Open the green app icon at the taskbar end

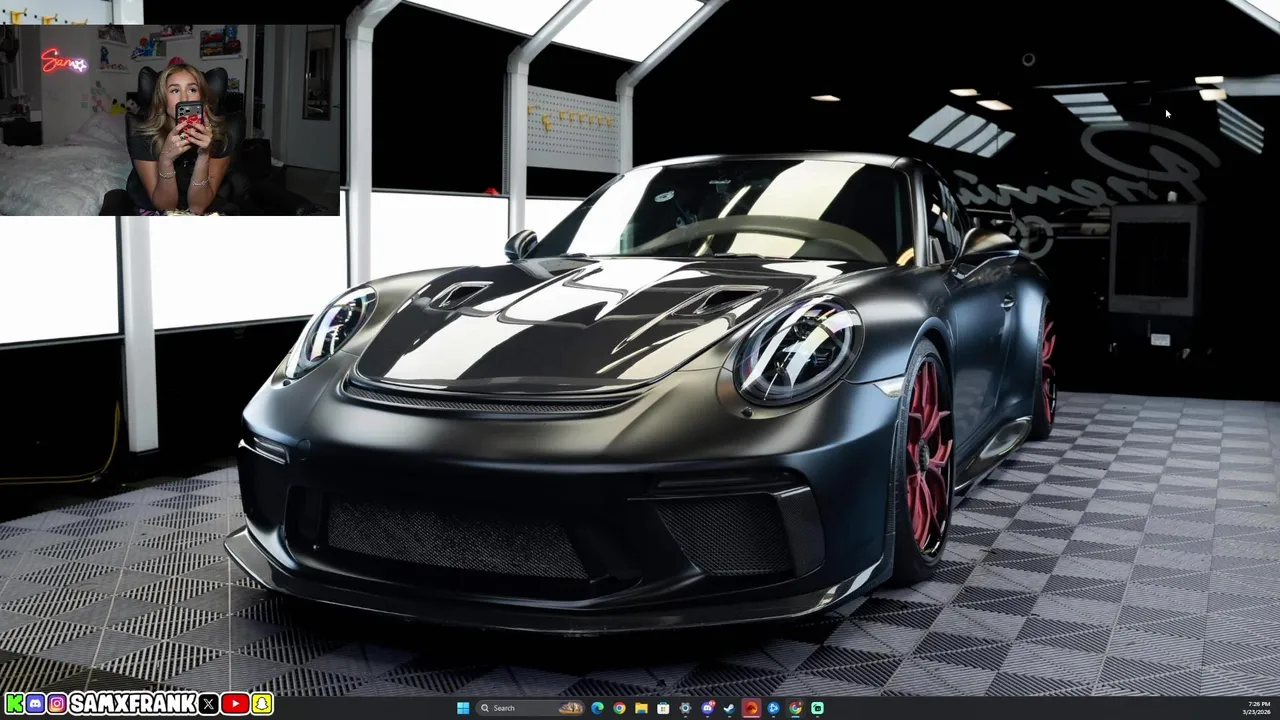(x=817, y=708)
